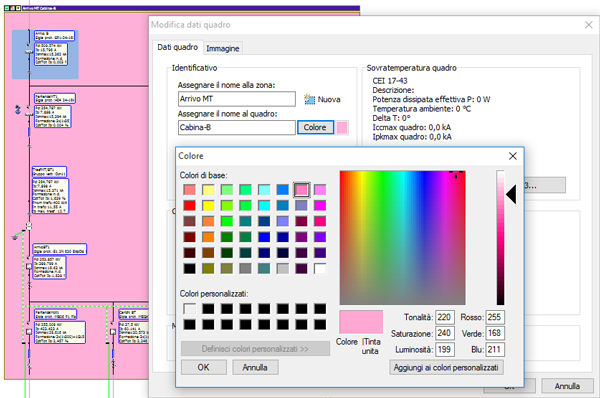Pick the pure blue basic color swatch
600x398 pixels.
(264, 237)
